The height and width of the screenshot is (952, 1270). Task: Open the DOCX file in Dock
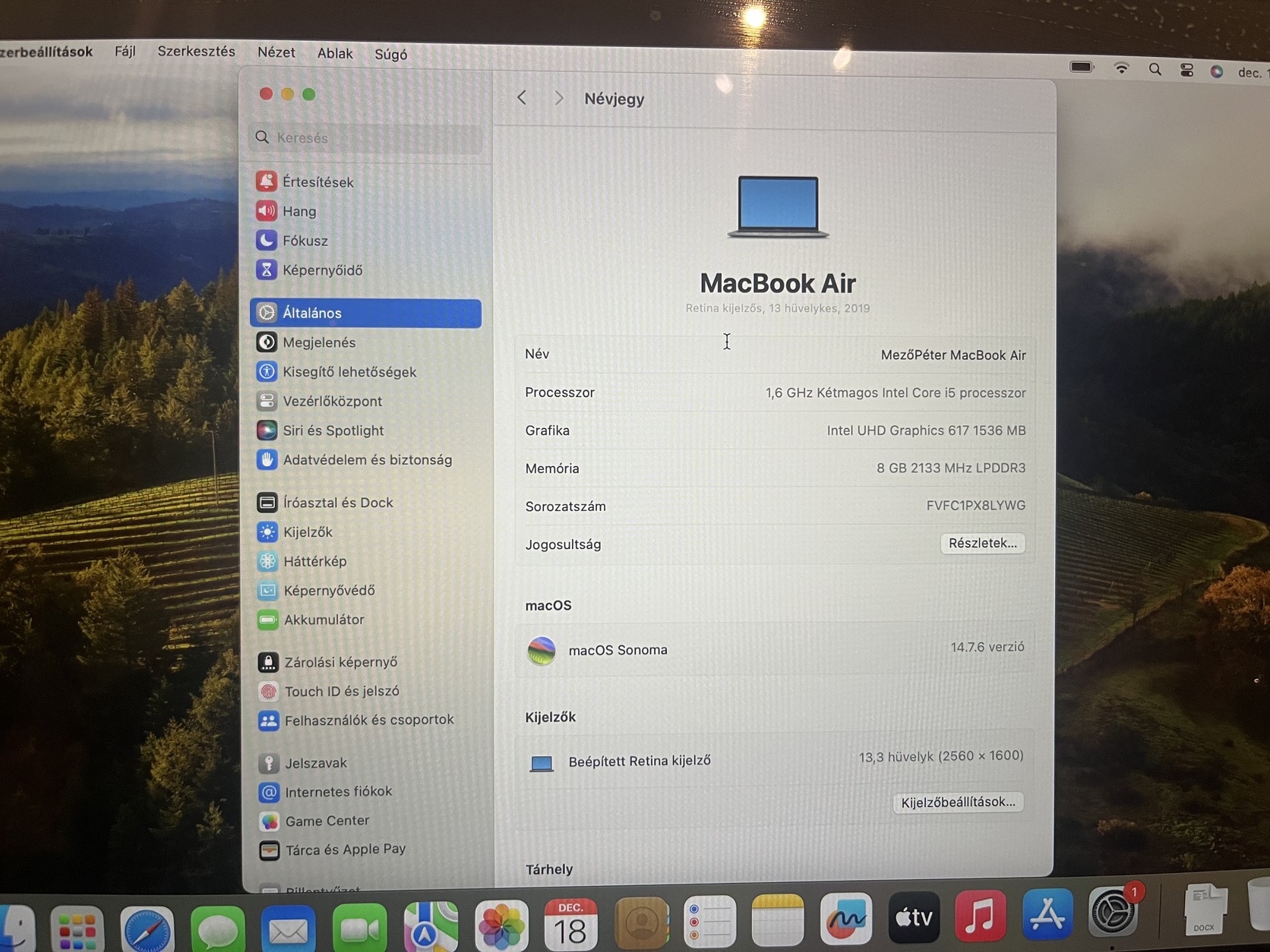click(x=1205, y=909)
